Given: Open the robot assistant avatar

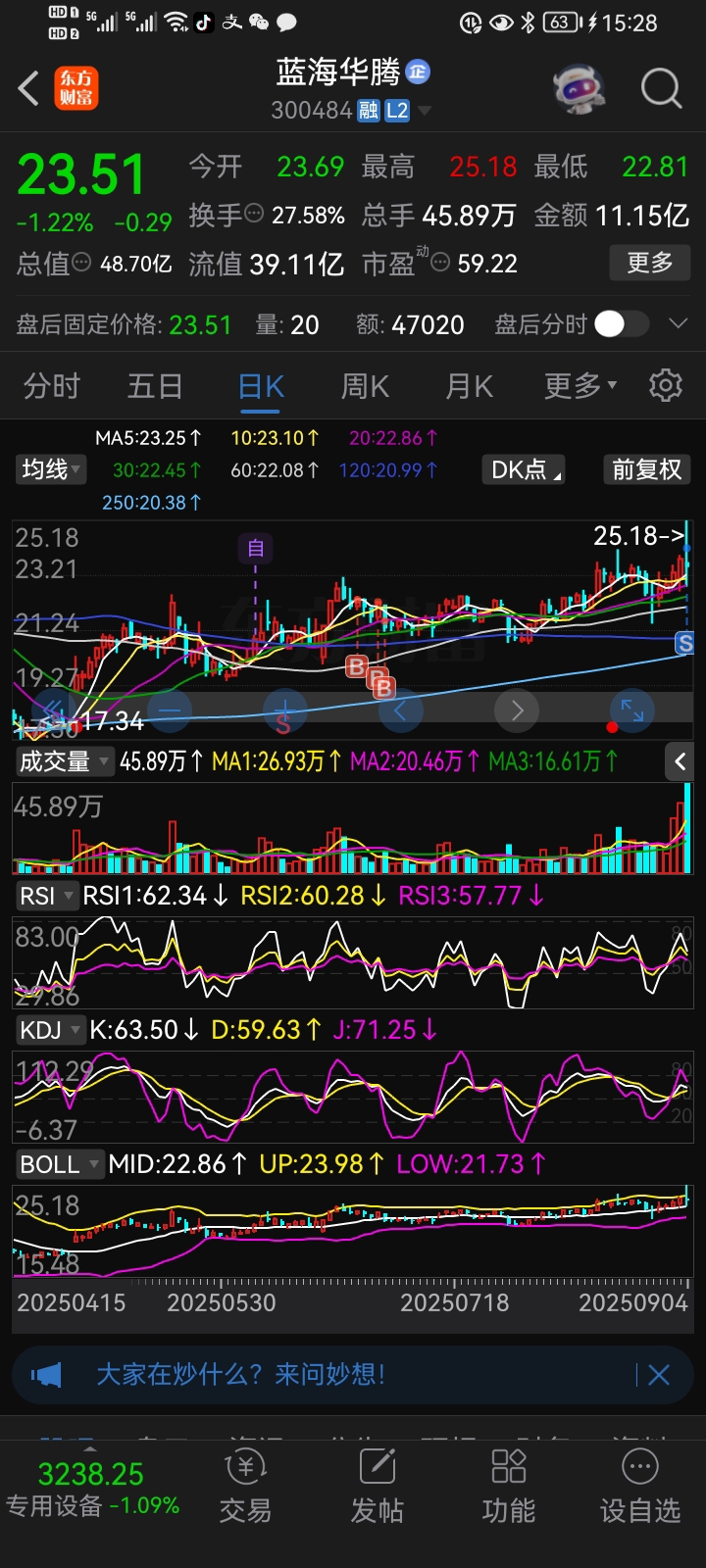Looking at the screenshot, I should 579,88.
